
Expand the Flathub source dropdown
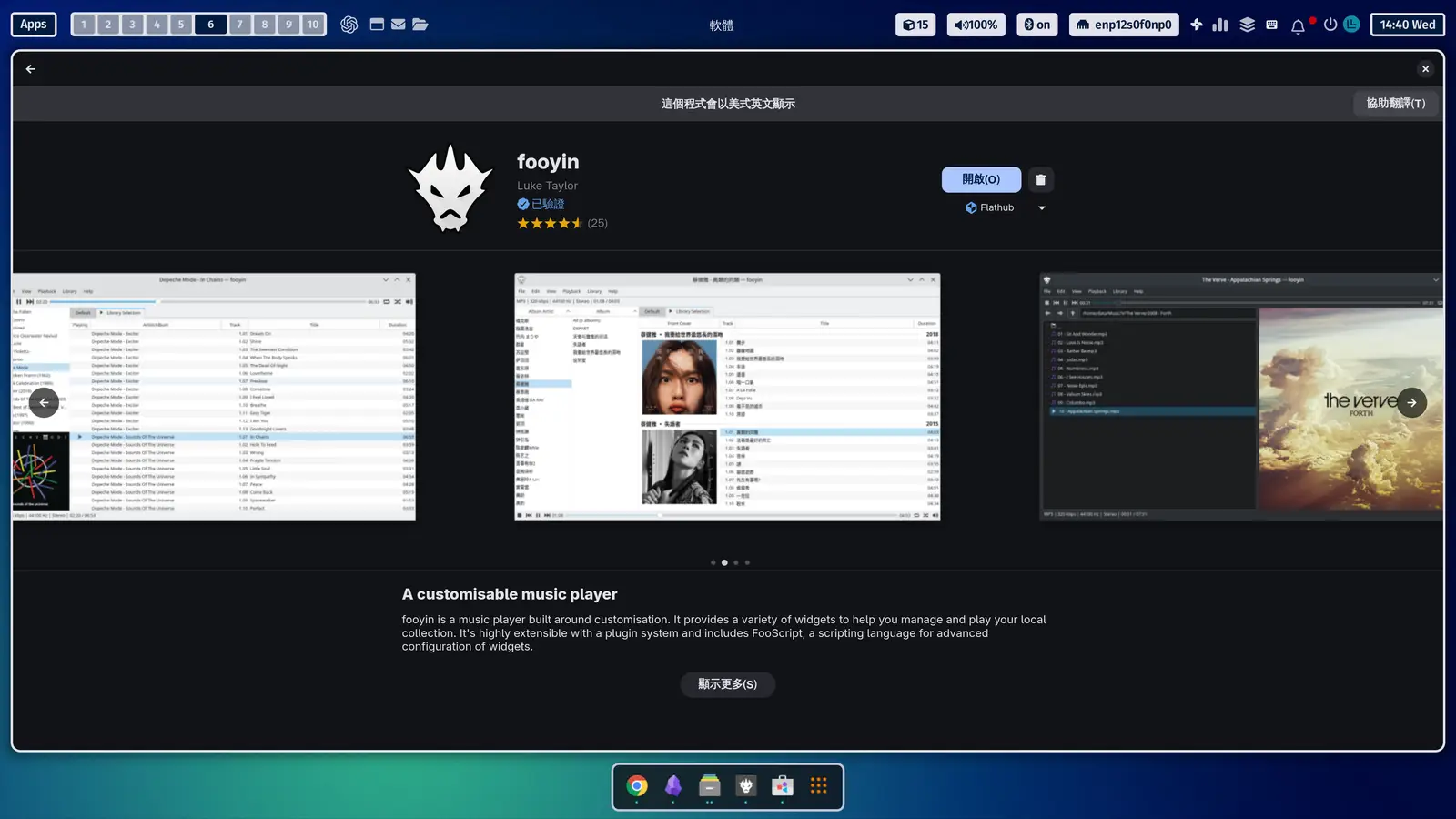(1042, 208)
